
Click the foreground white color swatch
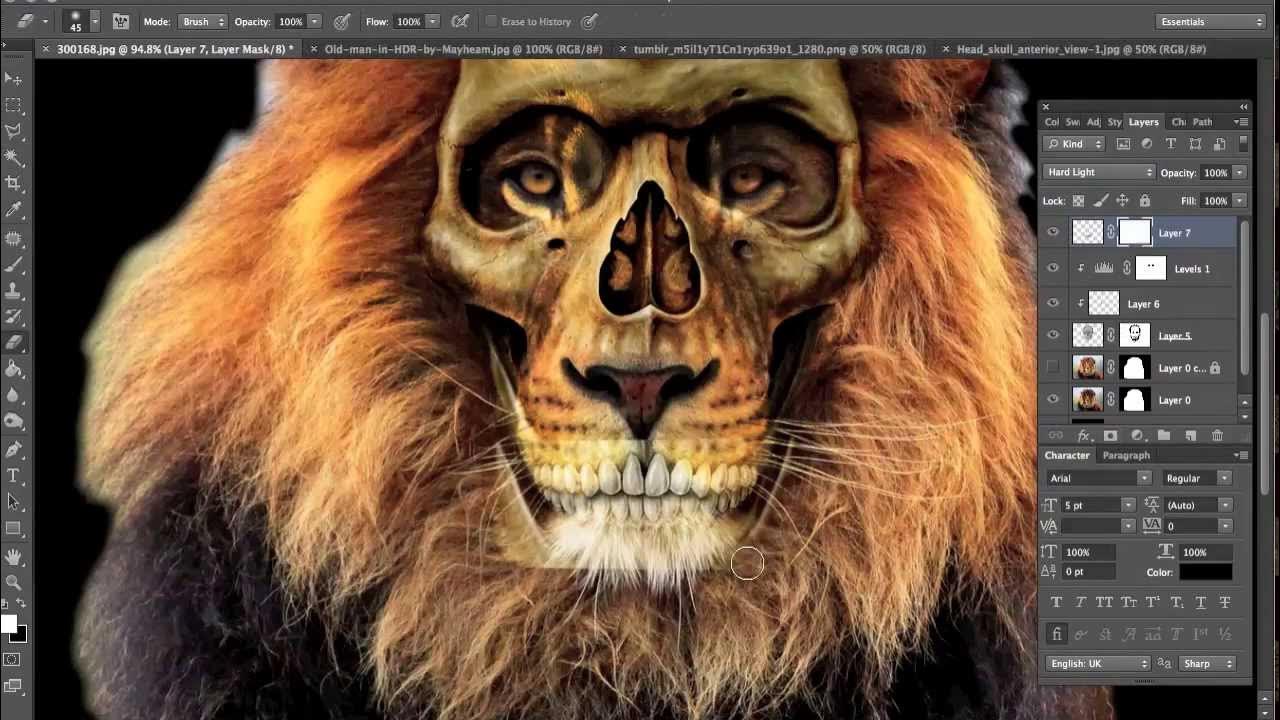click(x=9, y=625)
